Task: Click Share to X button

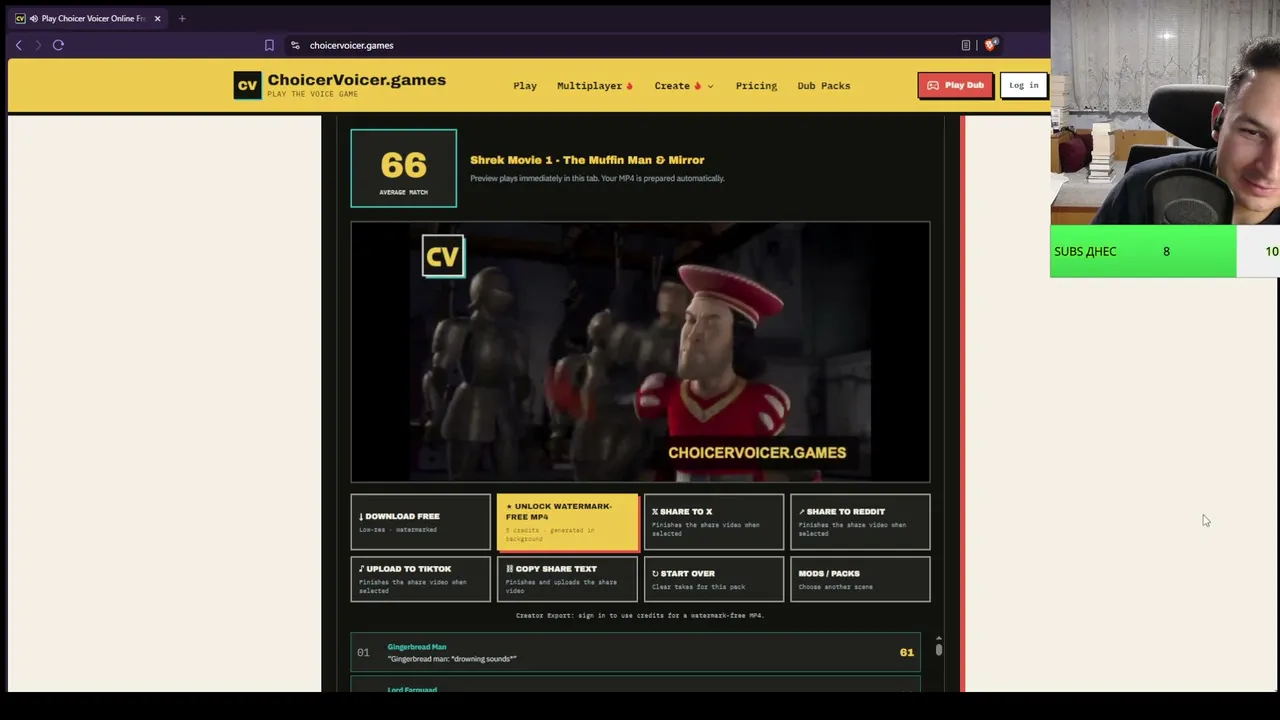Action: click(714, 522)
